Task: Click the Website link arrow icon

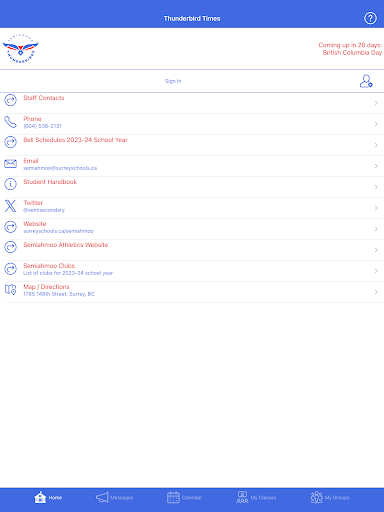Action: click(x=10, y=227)
